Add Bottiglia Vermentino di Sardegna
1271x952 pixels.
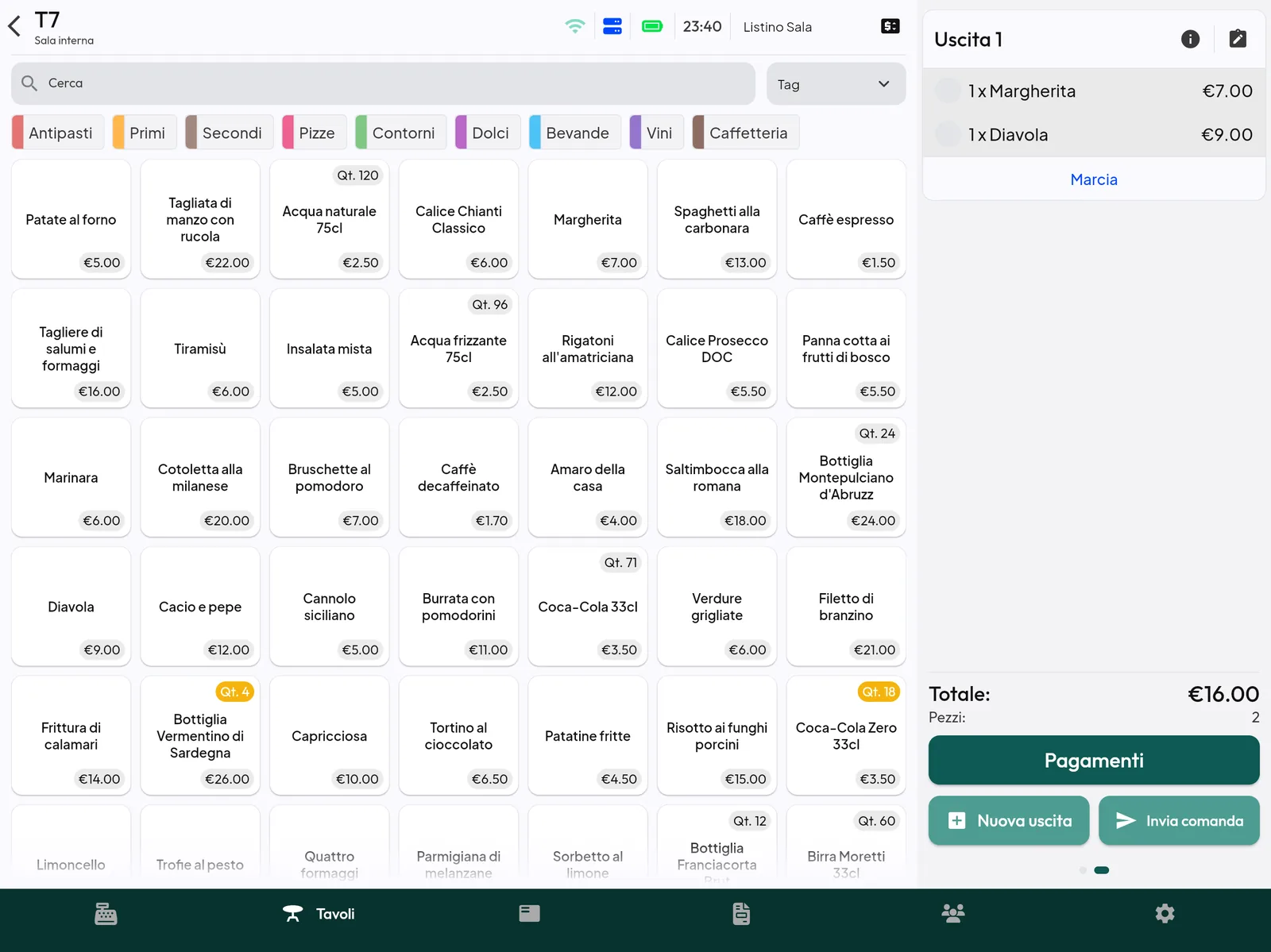pyautogui.click(x=200, y=736)
